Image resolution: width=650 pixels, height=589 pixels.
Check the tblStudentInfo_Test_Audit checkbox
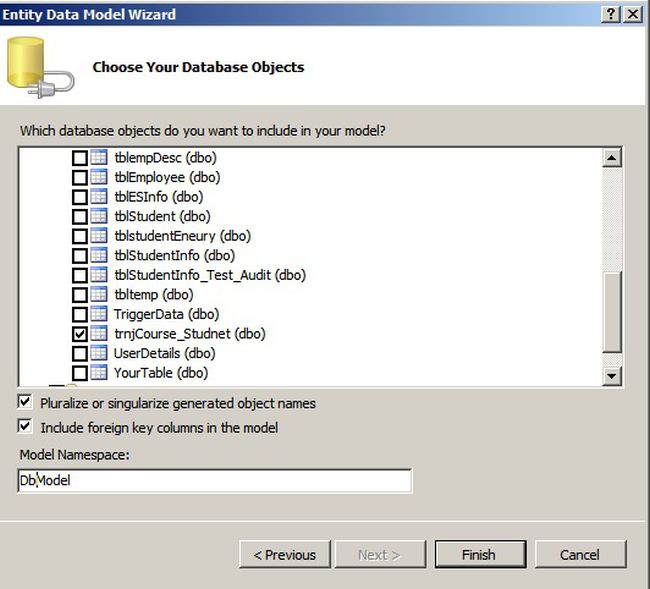(80, 275)
